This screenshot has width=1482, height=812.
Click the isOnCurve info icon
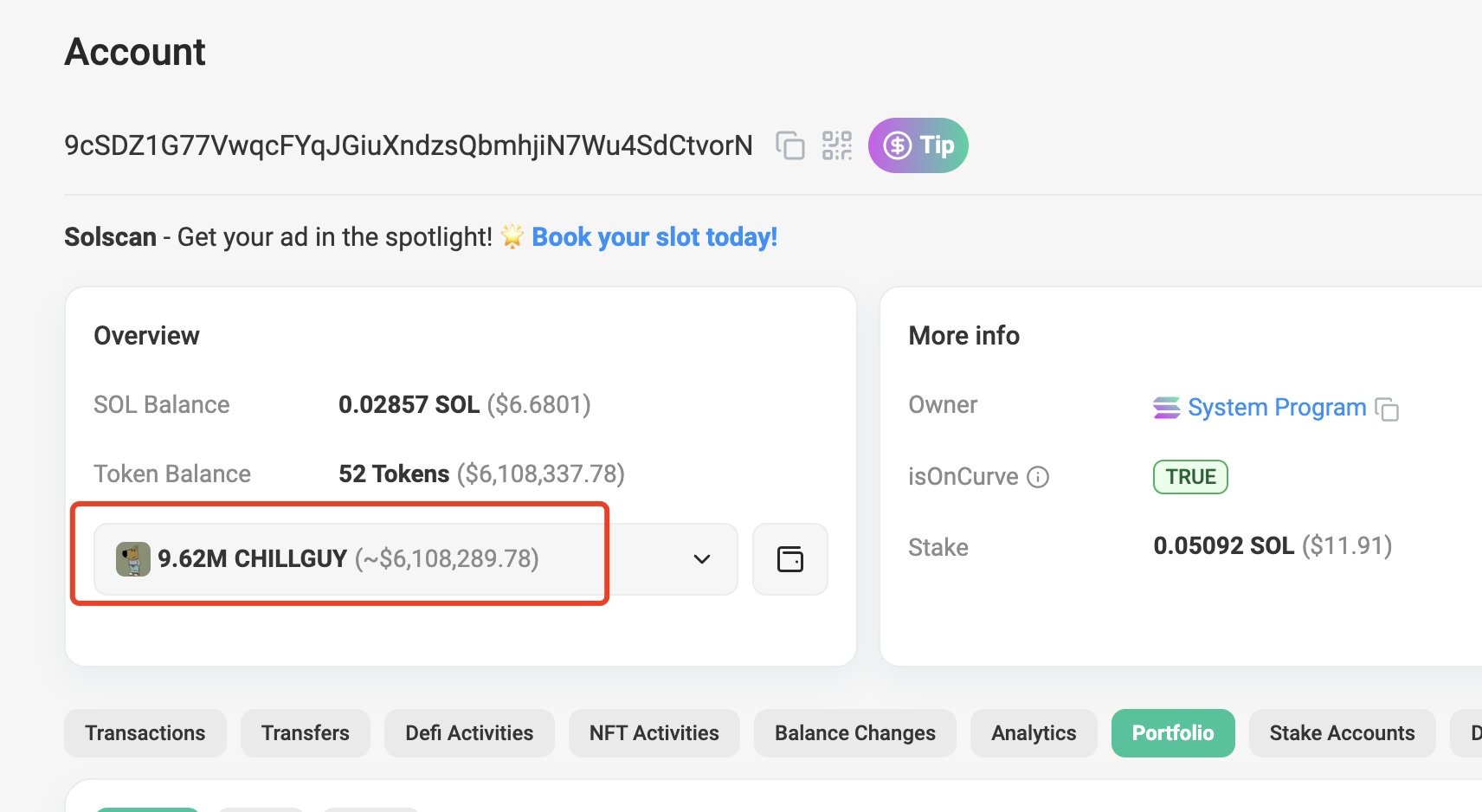pyautogui.click(x=1038, y=477)
